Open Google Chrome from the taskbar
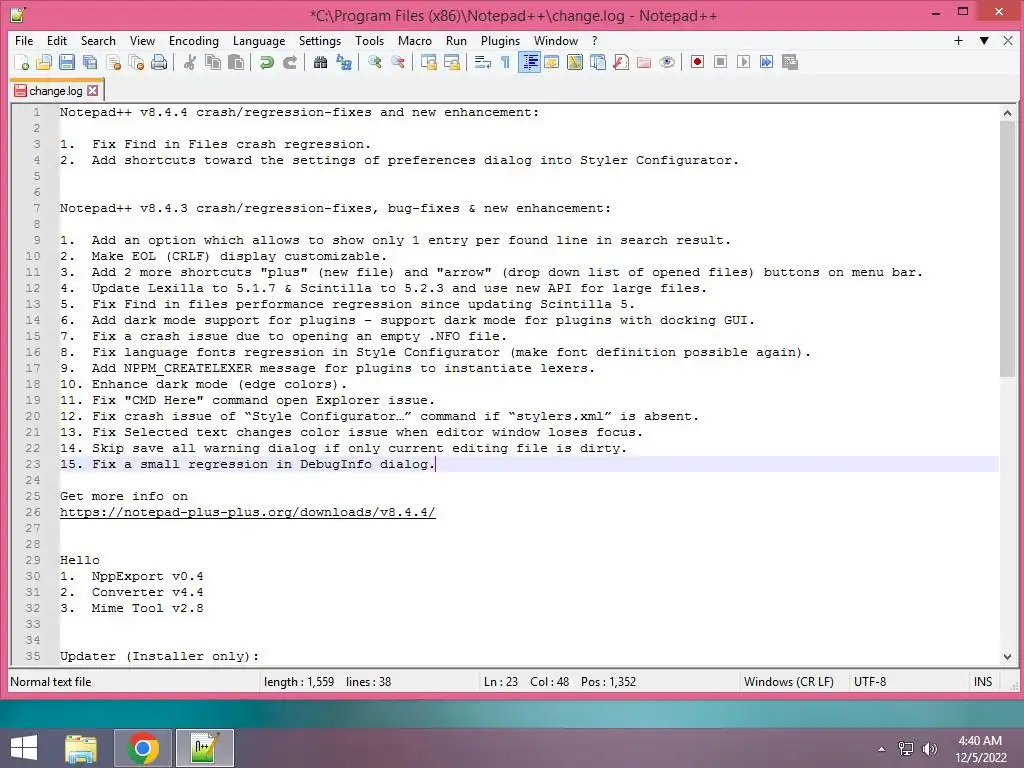Viewport: 1024px width, 768px height. (143, 748)
